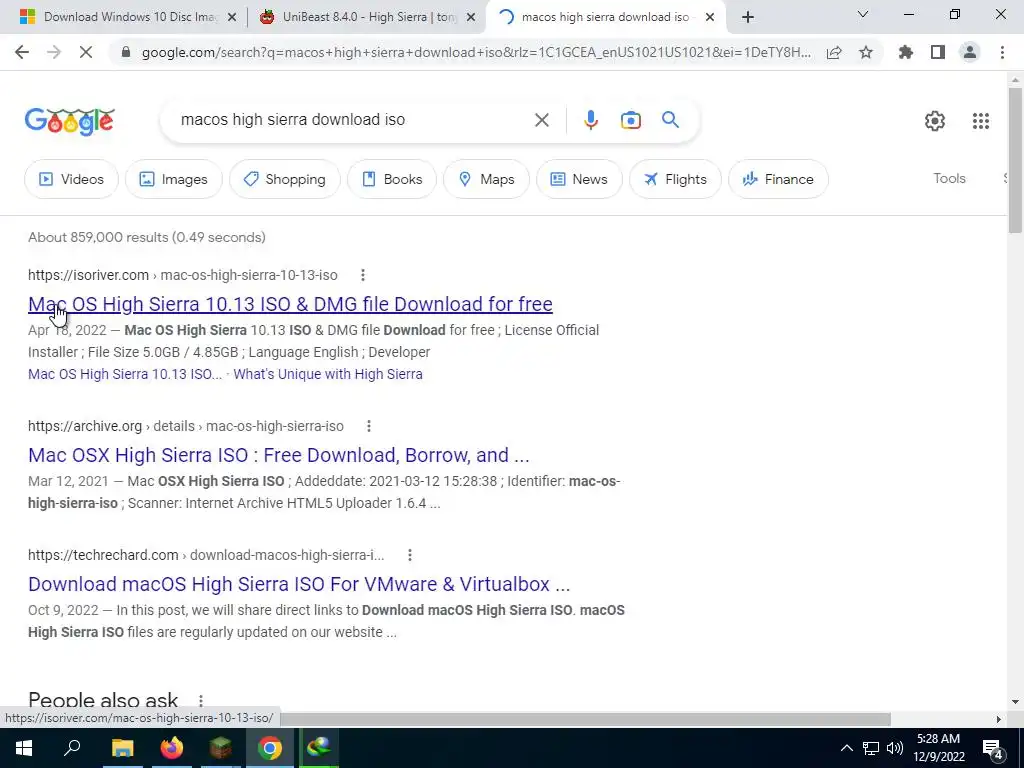Open Mac OS High Sierra 10.13 ISO & DMG link
The height and width of the screenshot is (768, 1024).
(290, 304)
